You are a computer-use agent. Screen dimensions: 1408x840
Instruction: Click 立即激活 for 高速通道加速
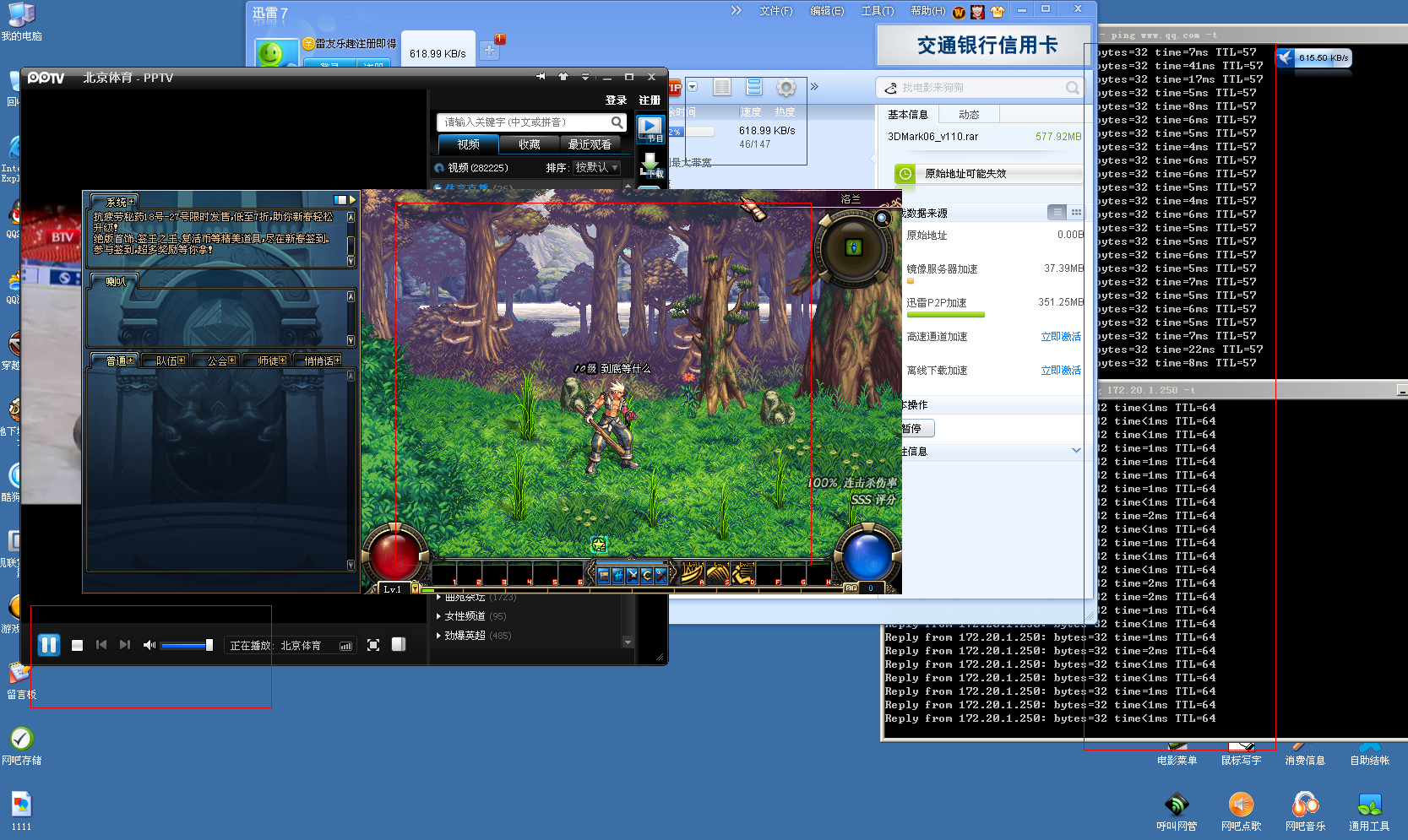1061,337
